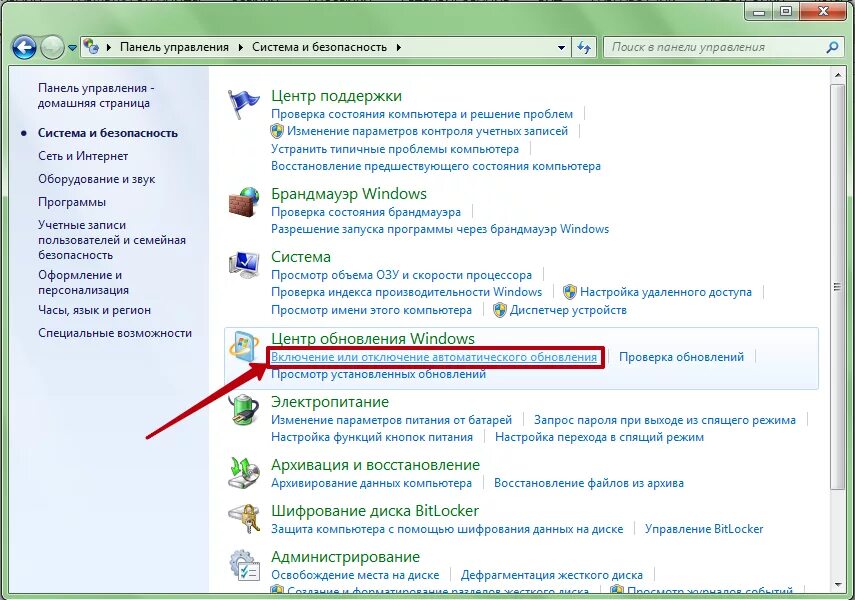Click Восстановление предшествующего состояния компьютера
This screenshot has width=855, height=600.
[x=436, y=166]
